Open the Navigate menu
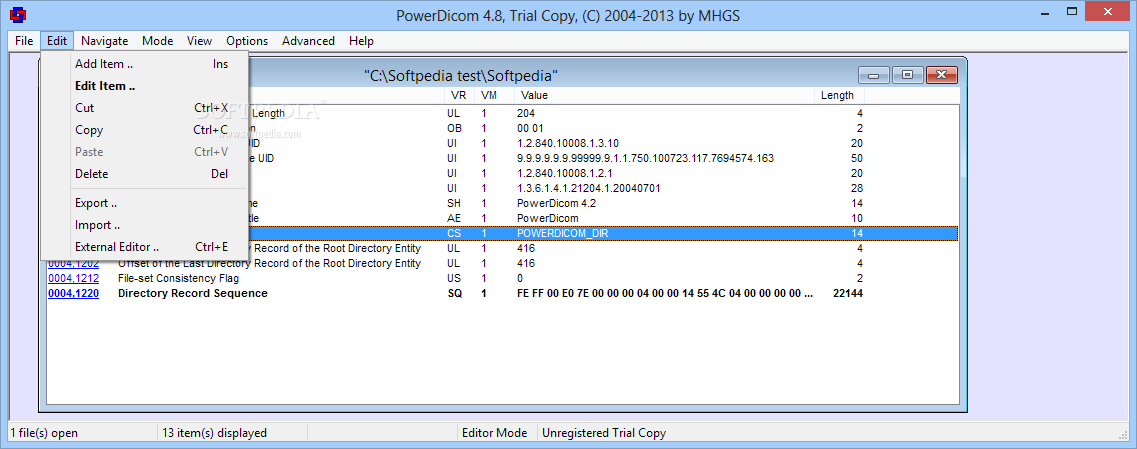Screen dimensions: 1137x449 104,41
